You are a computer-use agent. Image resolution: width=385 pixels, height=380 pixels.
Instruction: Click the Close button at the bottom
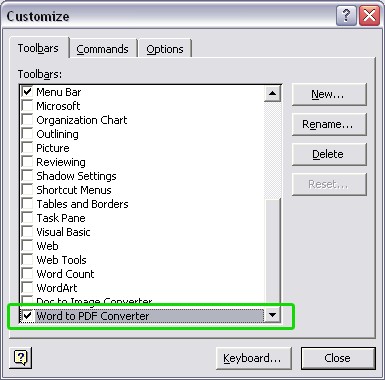tap(338, 358)
